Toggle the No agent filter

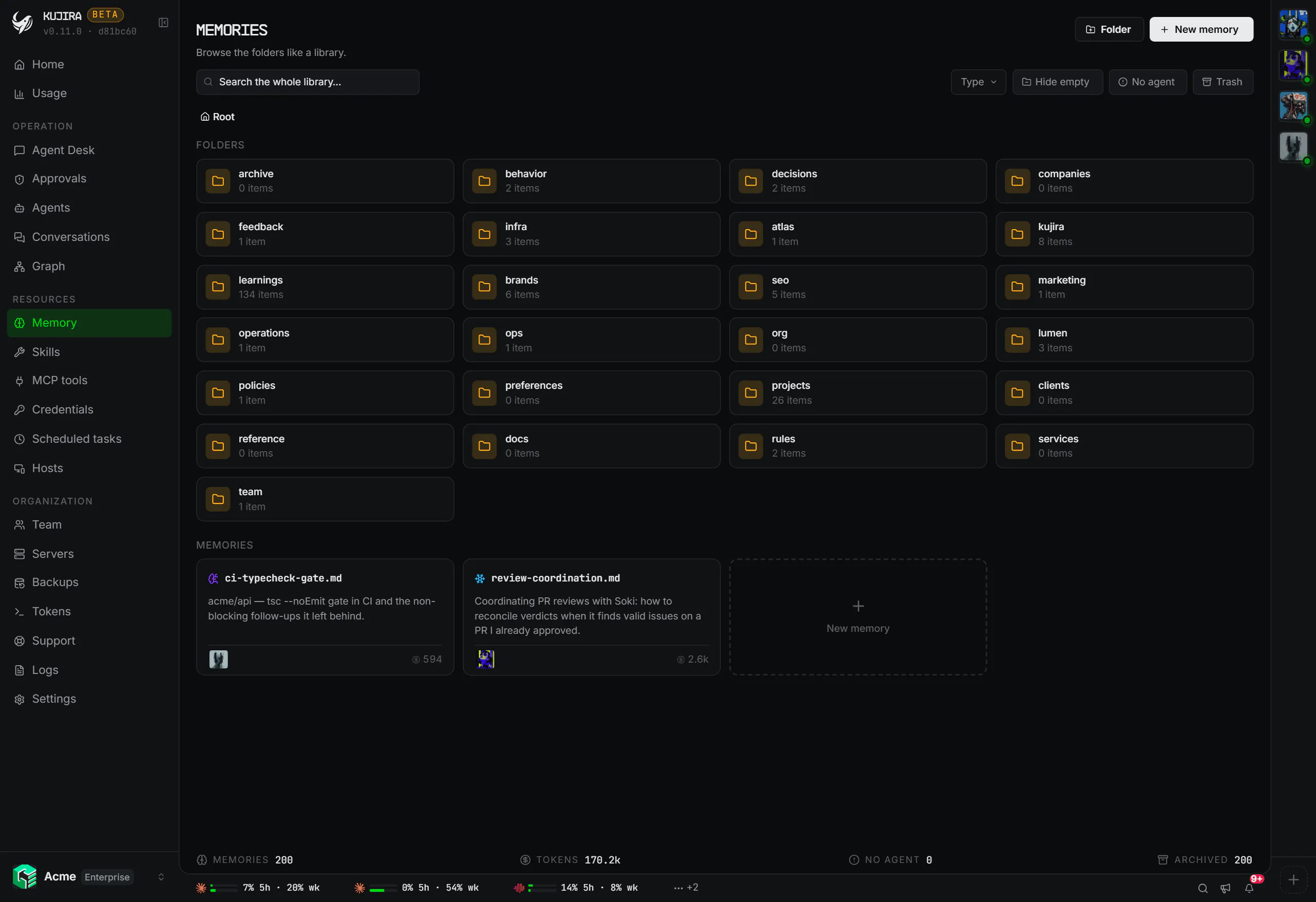coord(1147,82)
